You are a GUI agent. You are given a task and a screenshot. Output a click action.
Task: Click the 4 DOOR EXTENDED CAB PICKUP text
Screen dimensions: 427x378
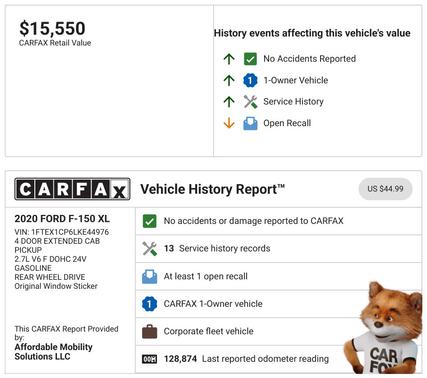(x=57, y=245)
